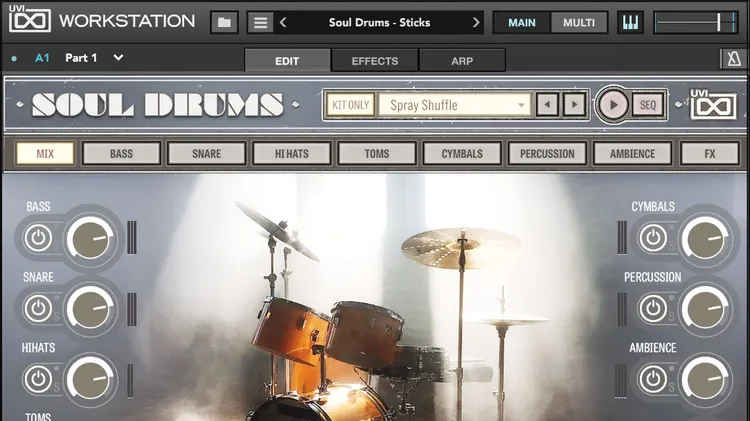
Task: Enable the KIT ONLY button
Action: (x=351, y=105)
